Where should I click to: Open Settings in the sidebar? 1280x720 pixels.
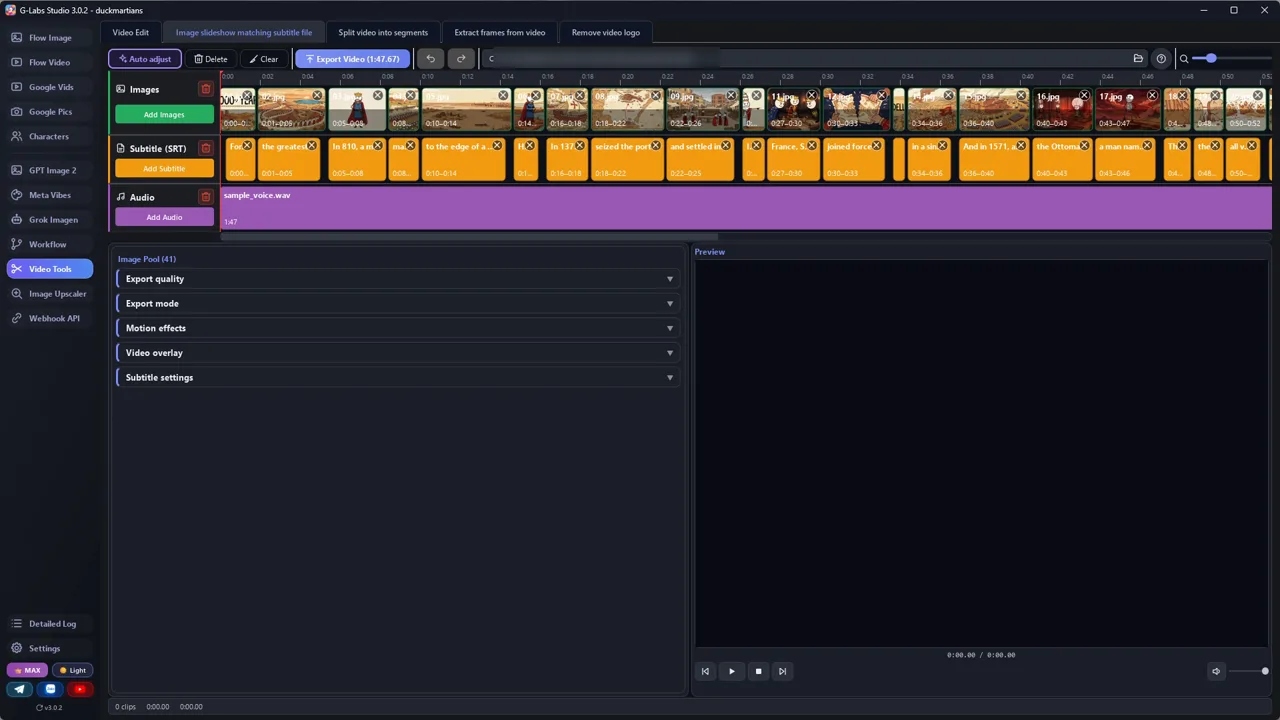pos(50,648)
